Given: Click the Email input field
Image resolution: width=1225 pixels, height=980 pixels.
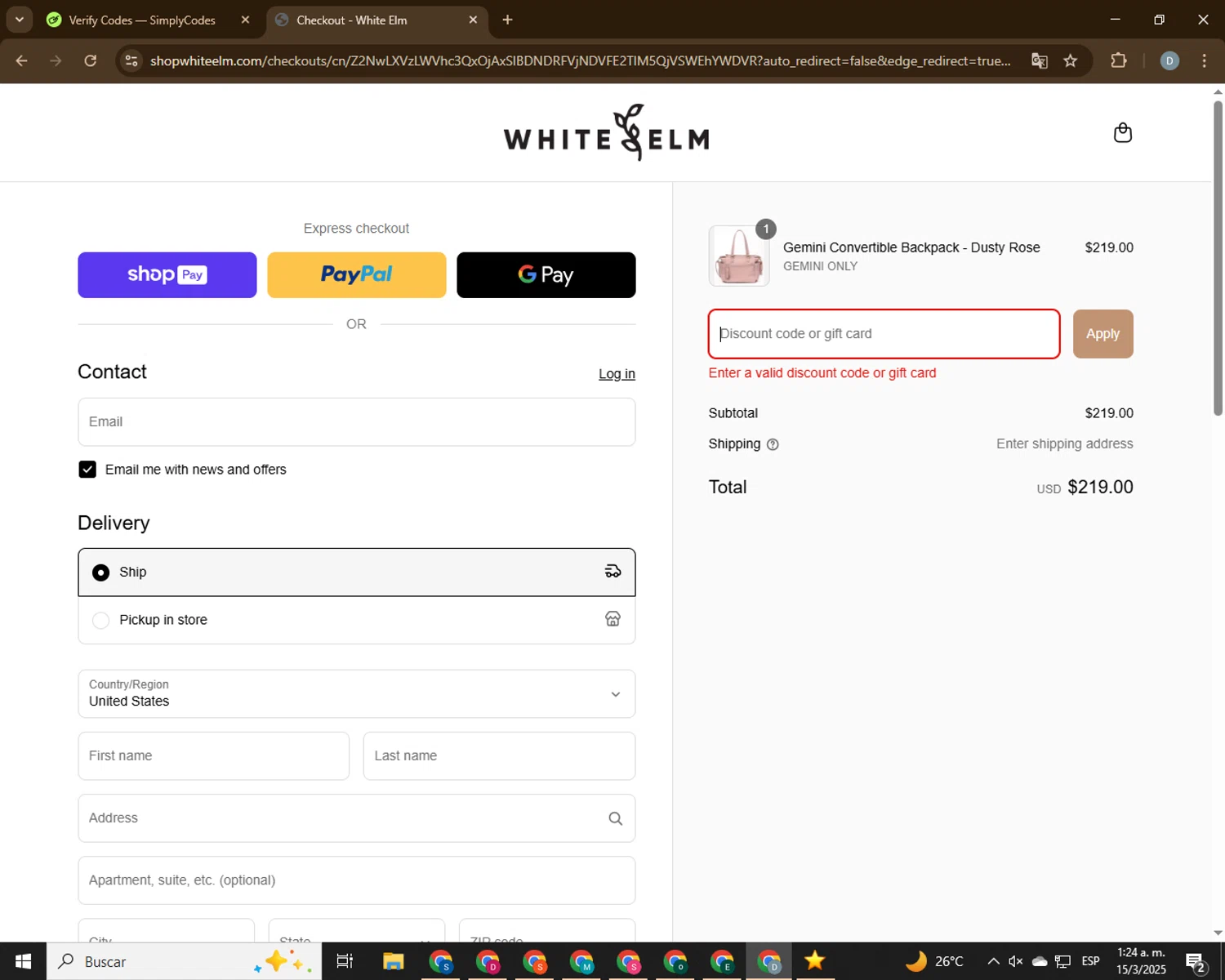Looking at the screenshot, I should [357, 422].
